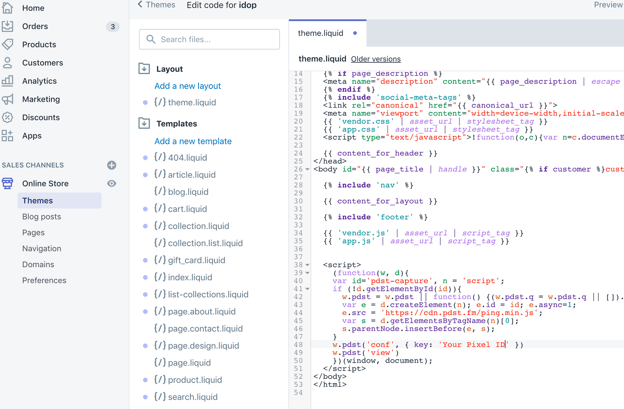Image resolution: width=624 pixels, height=409 pixels.
Task: Open collection.list.liquid template file
Action: coord(205,243)
